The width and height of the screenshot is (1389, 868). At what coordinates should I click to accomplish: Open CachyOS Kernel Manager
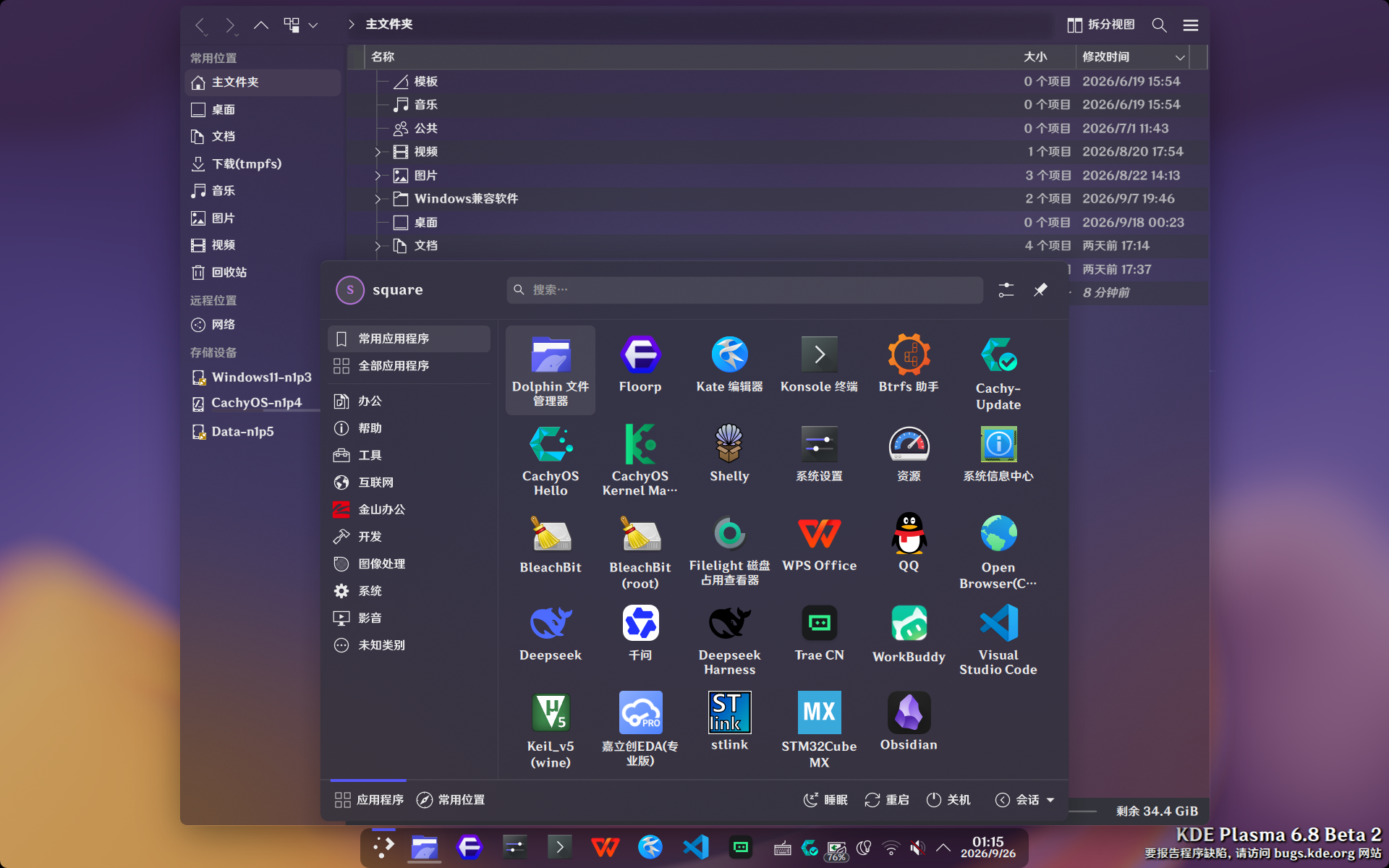point(640,460)
